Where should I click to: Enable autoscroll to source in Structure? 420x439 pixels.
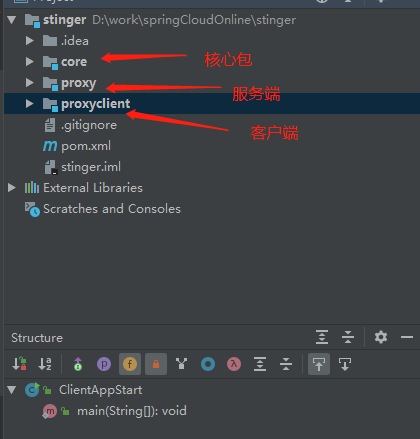(319, 364)
